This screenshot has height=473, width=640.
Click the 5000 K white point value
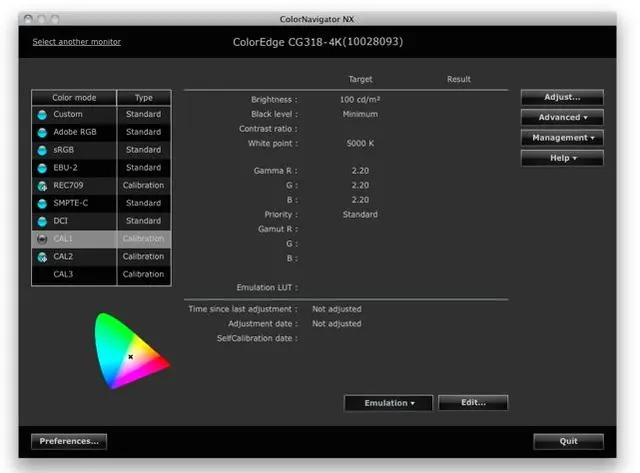360,143
